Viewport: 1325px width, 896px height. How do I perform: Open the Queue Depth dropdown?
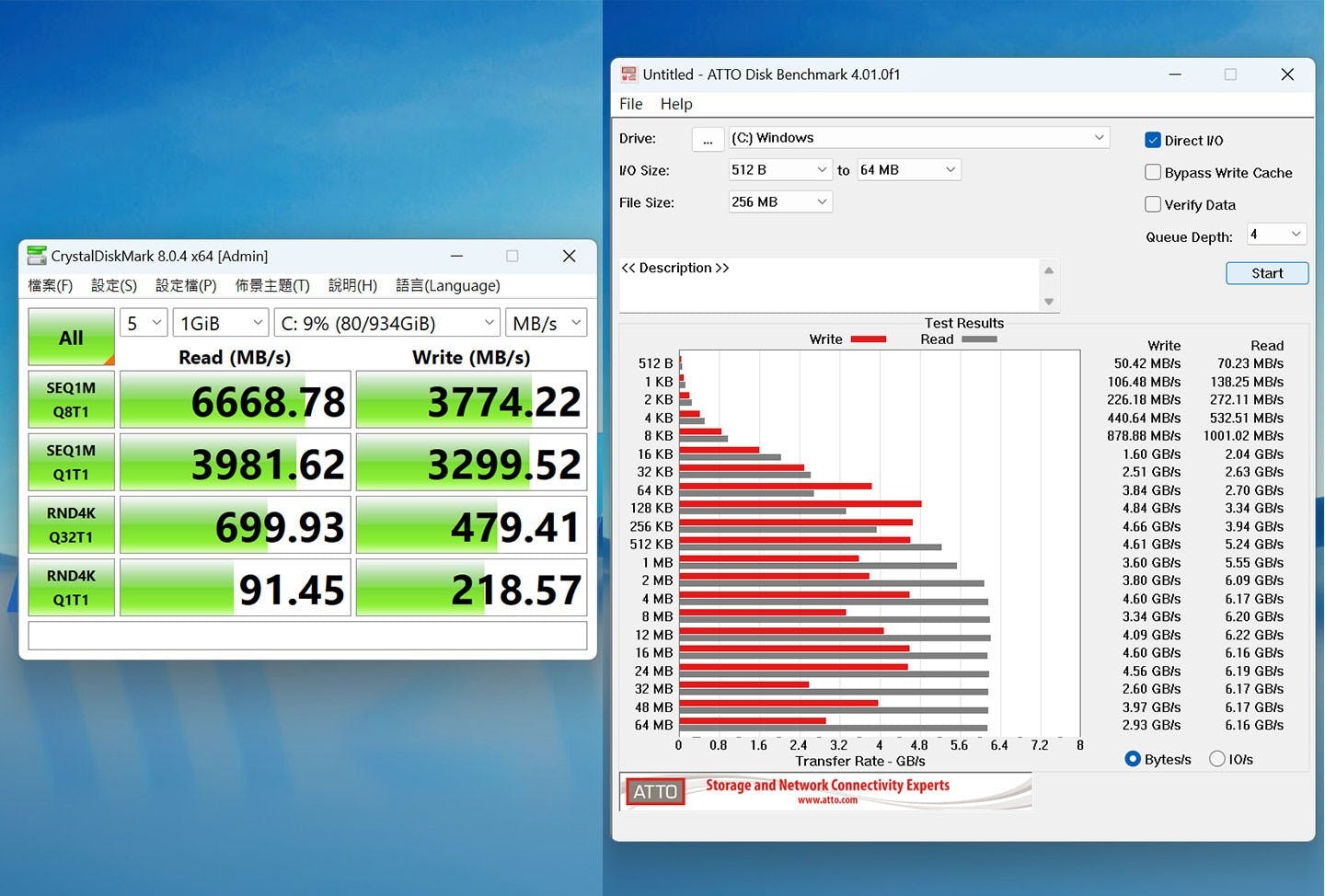1277,235
